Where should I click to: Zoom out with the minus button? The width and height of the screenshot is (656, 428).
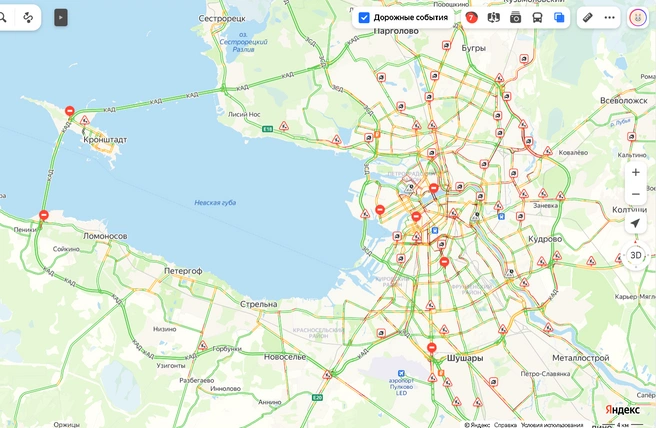636,194
